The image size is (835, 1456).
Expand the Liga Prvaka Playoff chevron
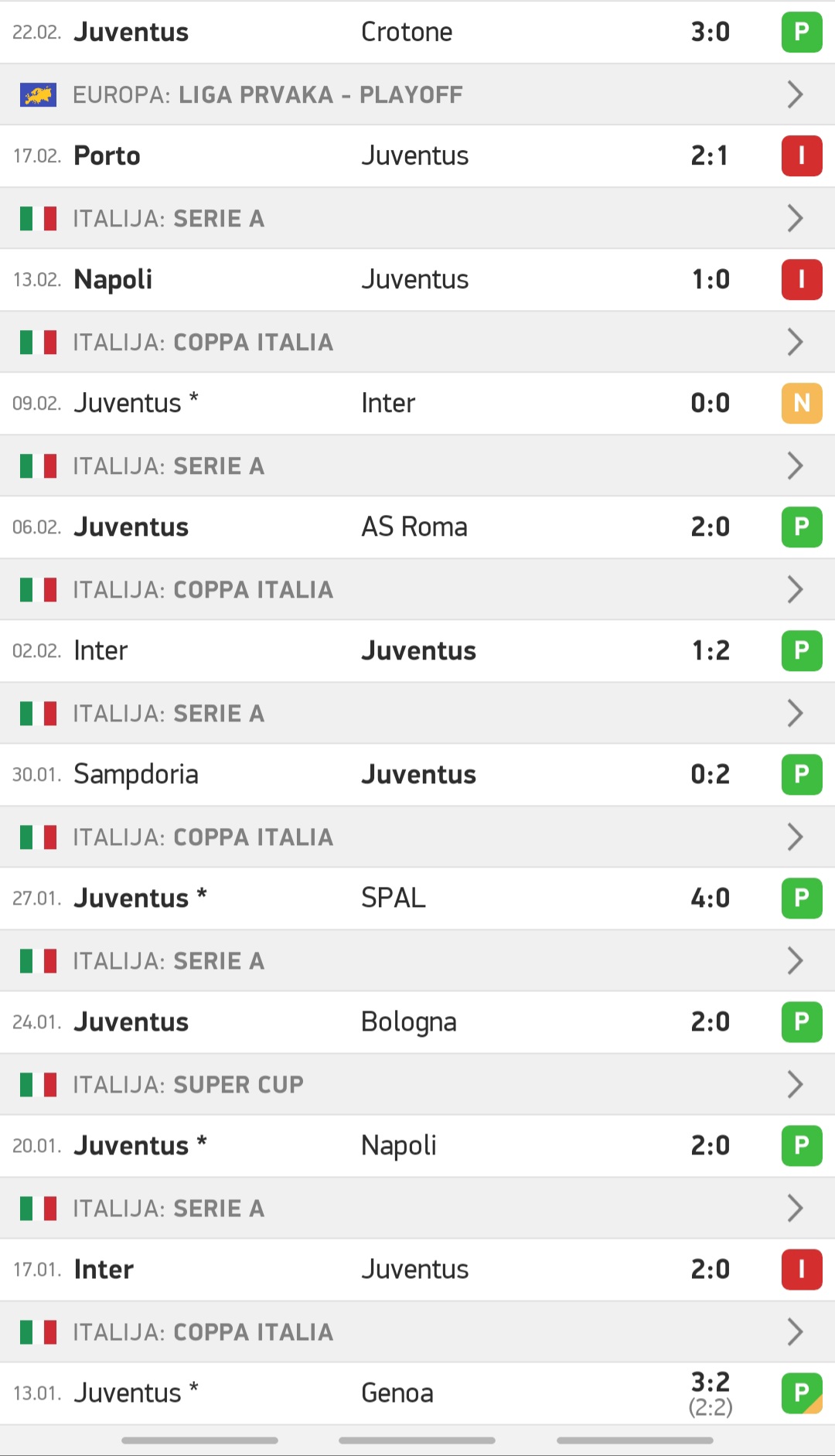[795, 95]
